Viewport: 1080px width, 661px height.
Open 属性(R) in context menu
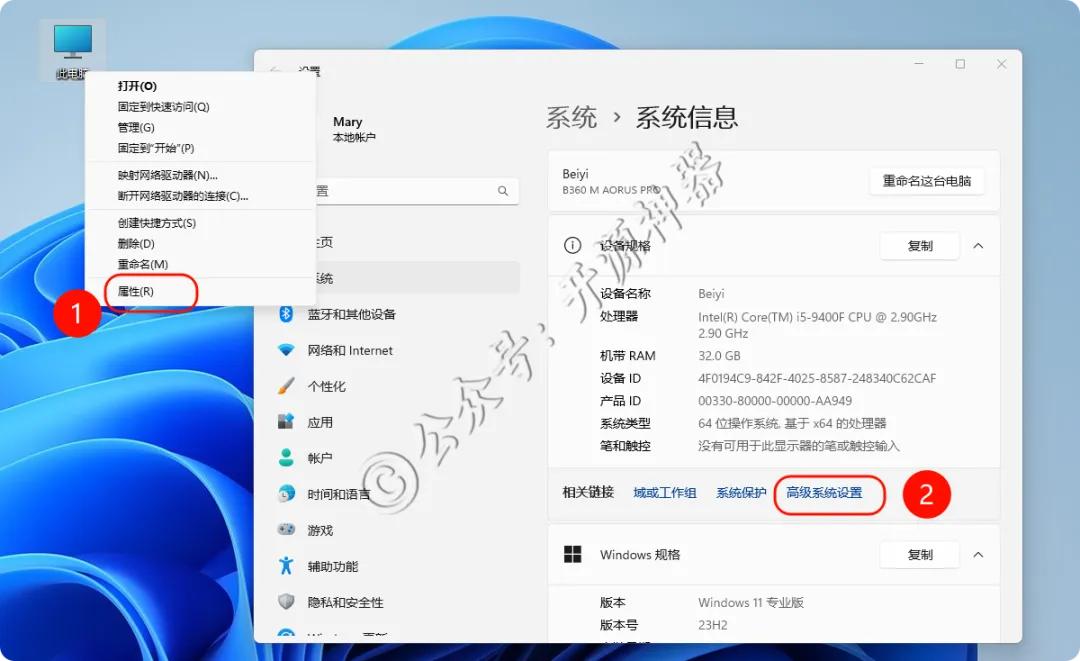[x=136, y=291]
